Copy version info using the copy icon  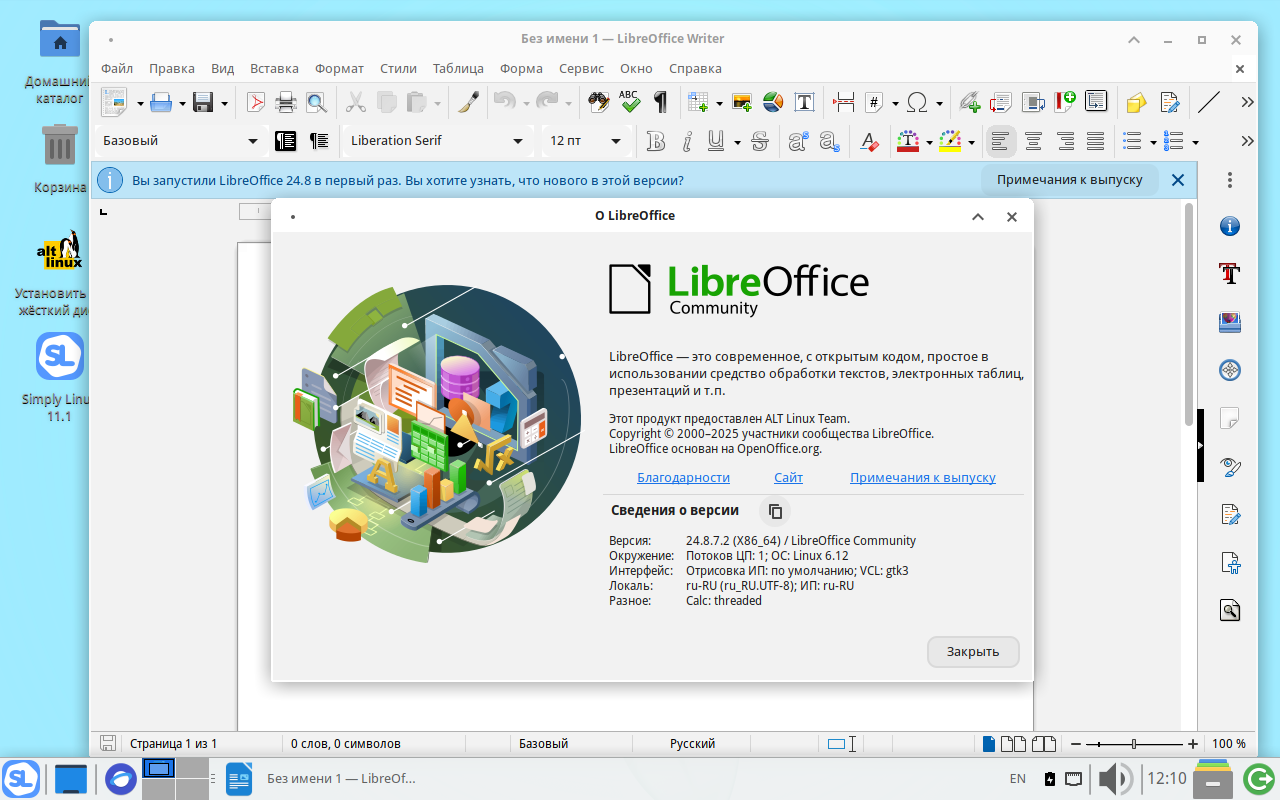pos(775,511)
